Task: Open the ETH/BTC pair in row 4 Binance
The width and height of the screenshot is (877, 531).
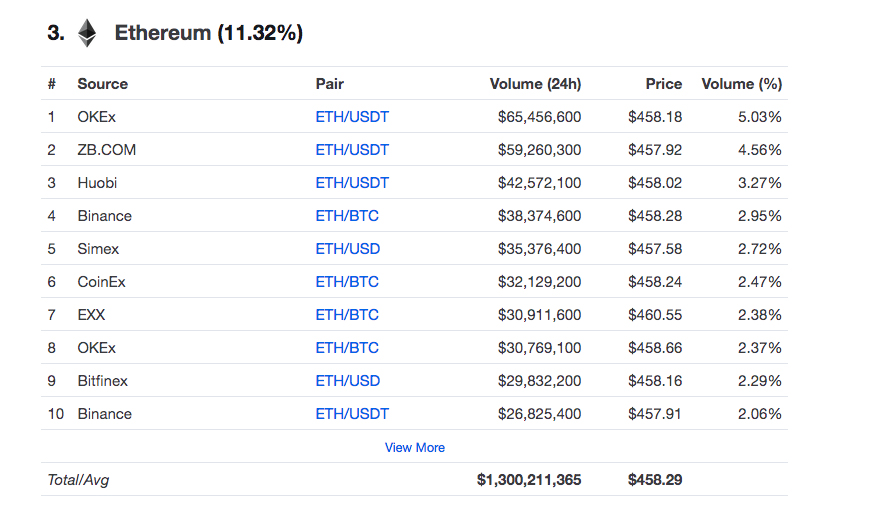Action: click(x=347, y=216)
